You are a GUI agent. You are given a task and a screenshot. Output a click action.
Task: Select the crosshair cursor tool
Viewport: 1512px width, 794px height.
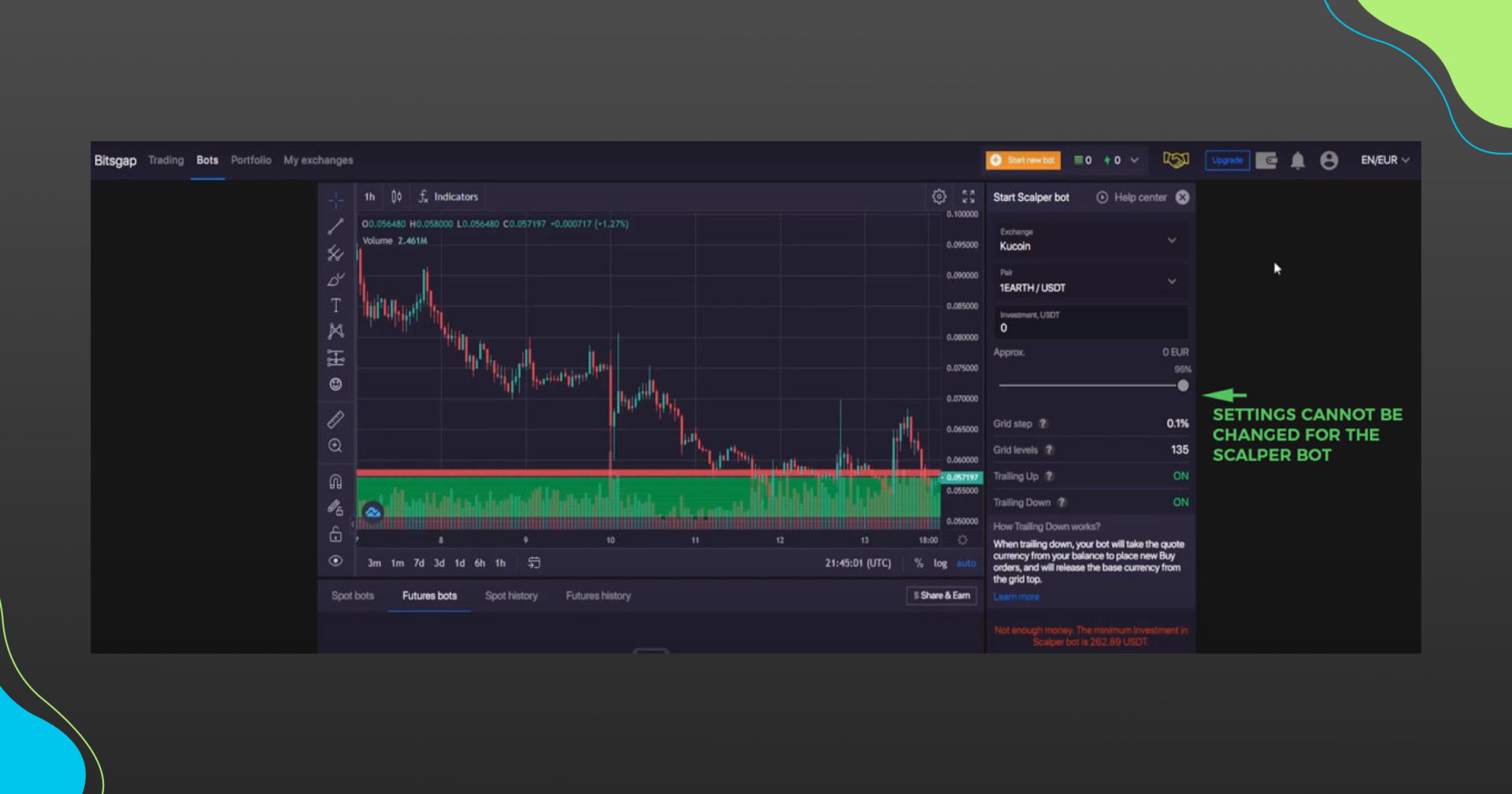pos(335,199)
